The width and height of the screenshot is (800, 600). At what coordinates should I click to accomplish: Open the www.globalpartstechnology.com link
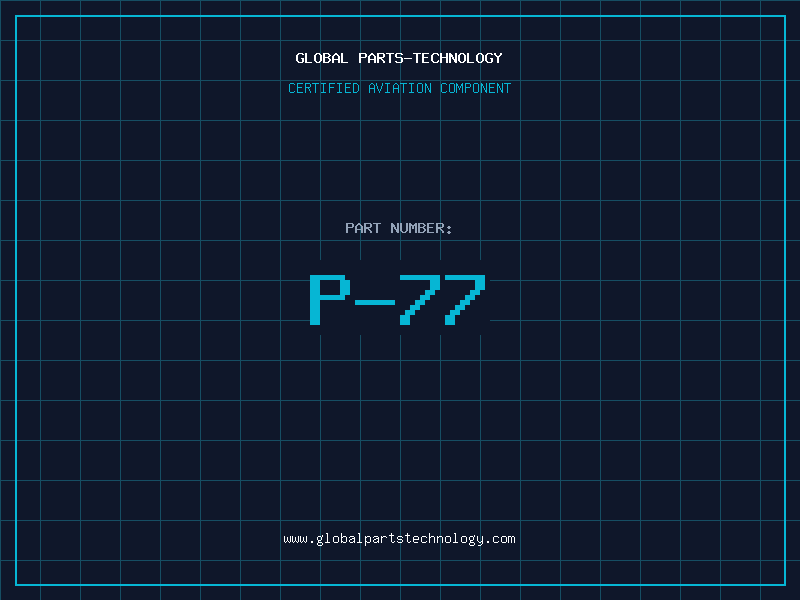click(399, 539)
